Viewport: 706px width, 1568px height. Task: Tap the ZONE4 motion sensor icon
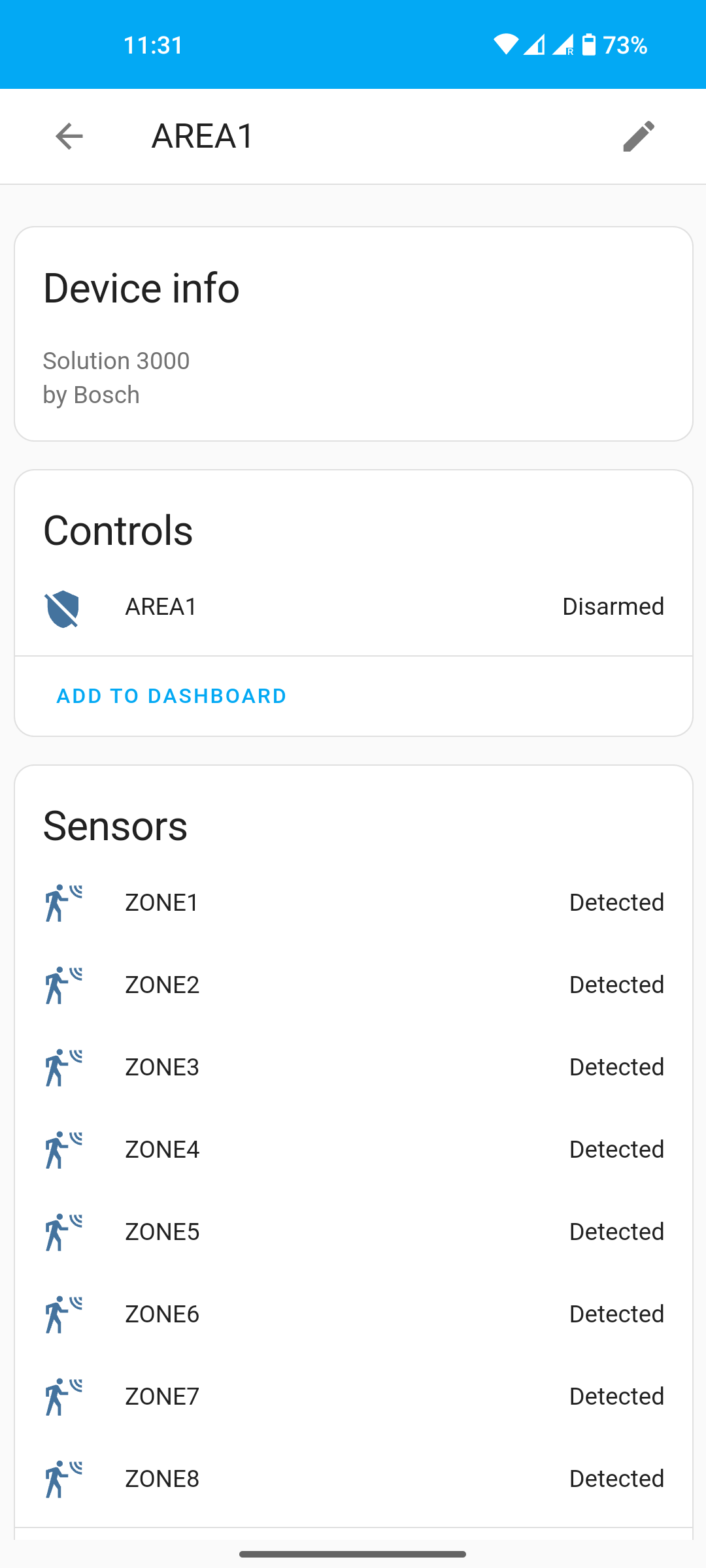63,1150
